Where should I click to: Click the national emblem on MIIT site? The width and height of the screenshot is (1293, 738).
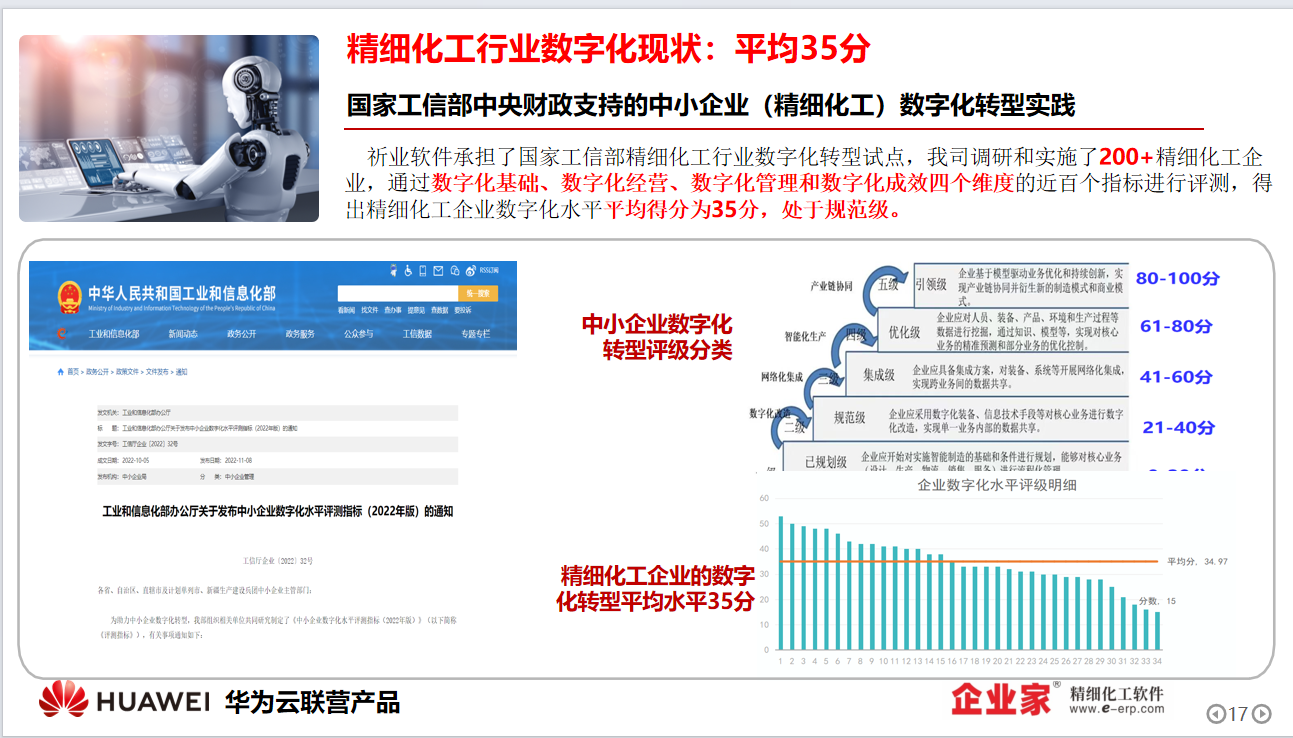coord(69,297)
